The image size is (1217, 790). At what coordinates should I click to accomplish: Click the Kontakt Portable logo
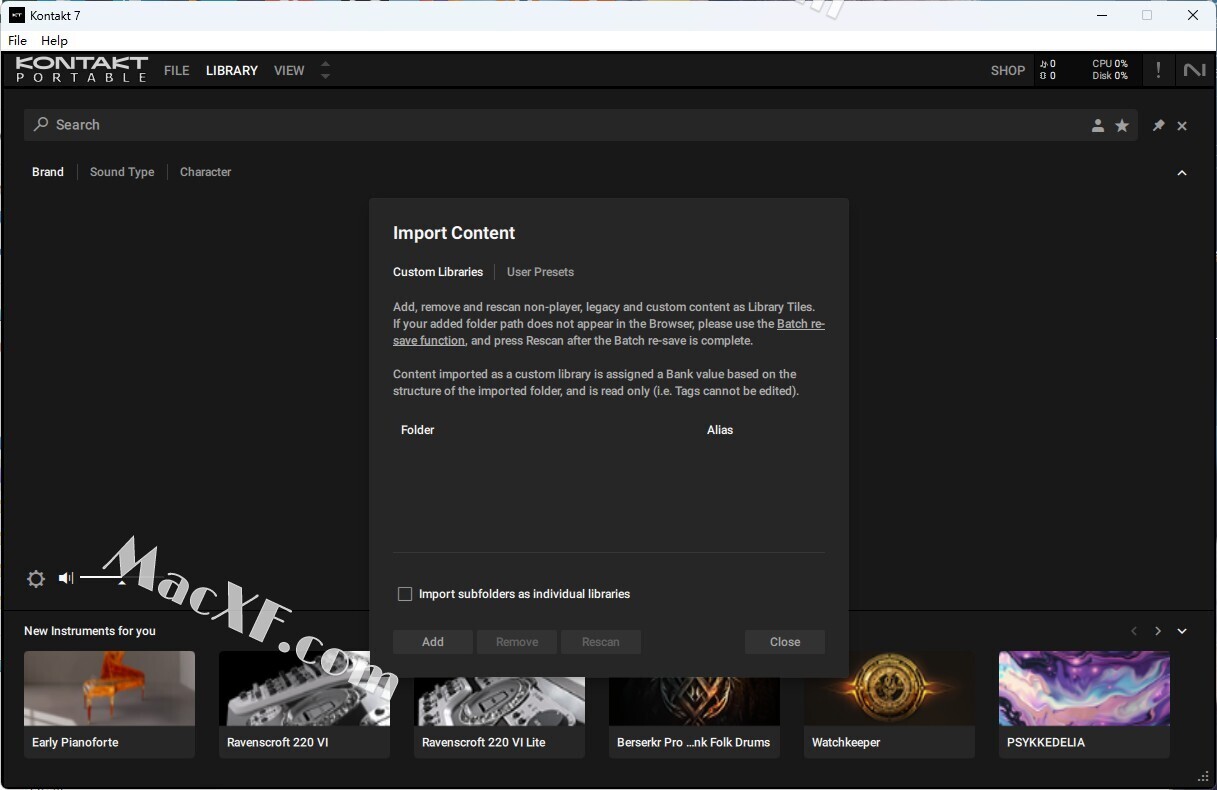(x=82, y=69)
